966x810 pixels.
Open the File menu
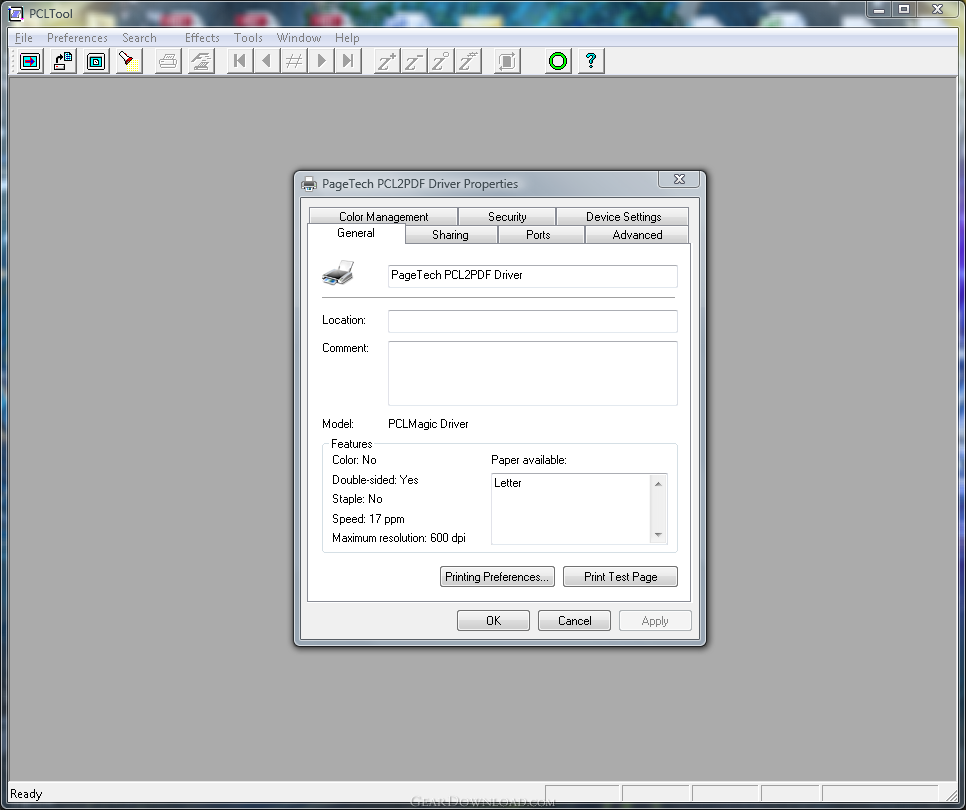coord(23,38)
